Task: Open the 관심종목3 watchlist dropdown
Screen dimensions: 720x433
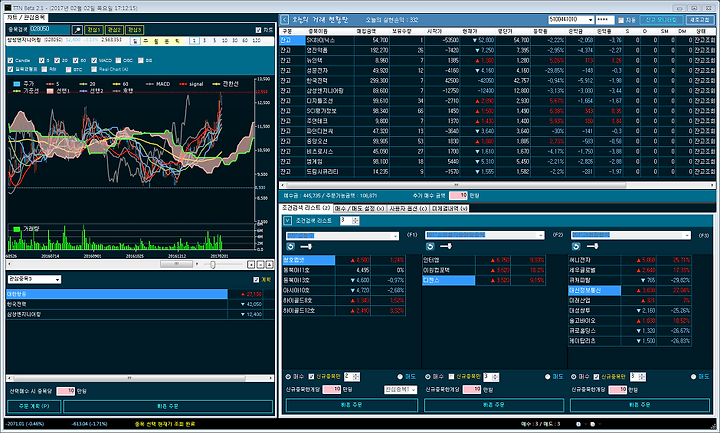Action: point(57,279)
